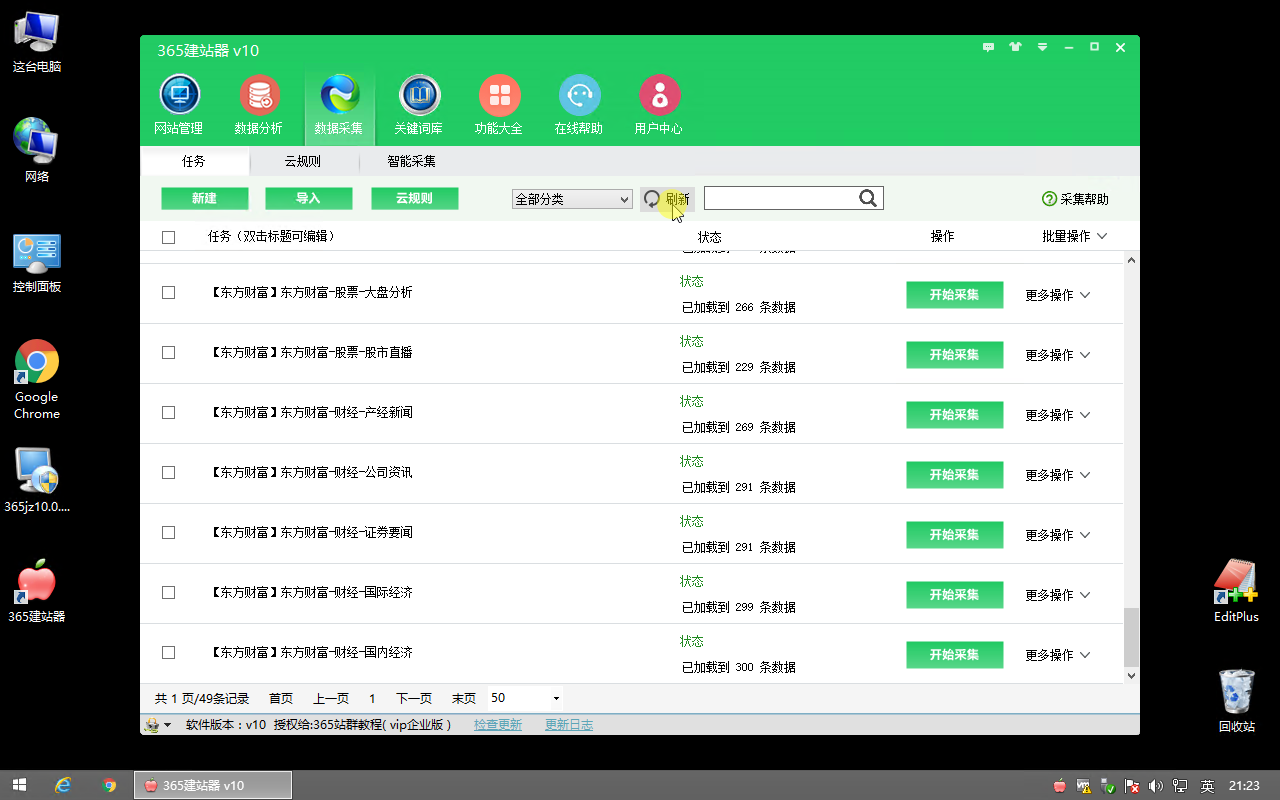Switch to 智能采集 tab
1280x800 pixels.
[411, 161]
